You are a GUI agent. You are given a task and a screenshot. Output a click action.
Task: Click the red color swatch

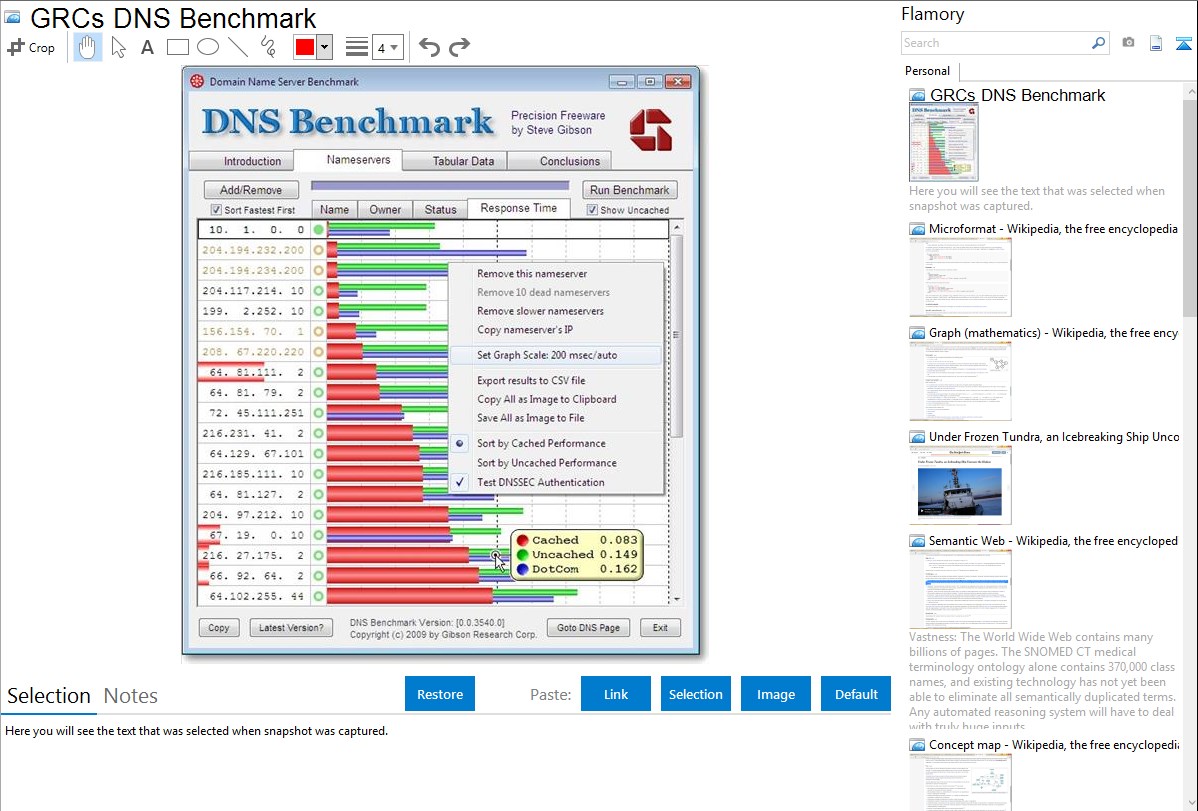click(x=305, y=47)
